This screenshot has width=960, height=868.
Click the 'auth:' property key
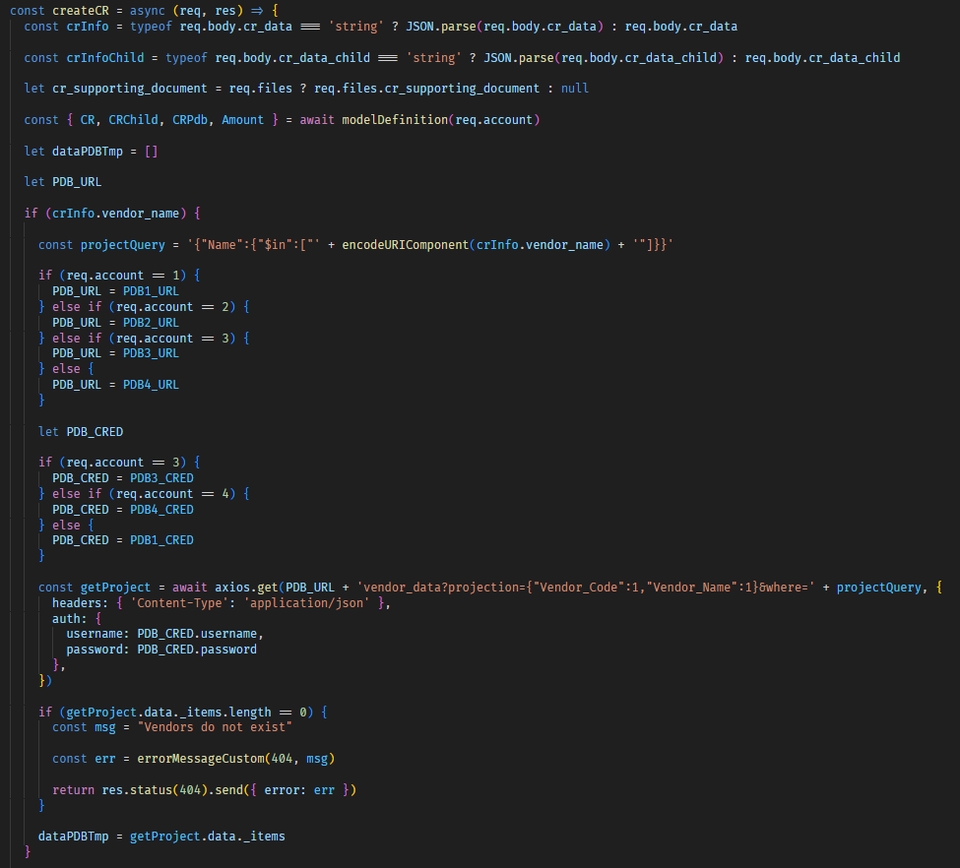[x=69, y=618]
